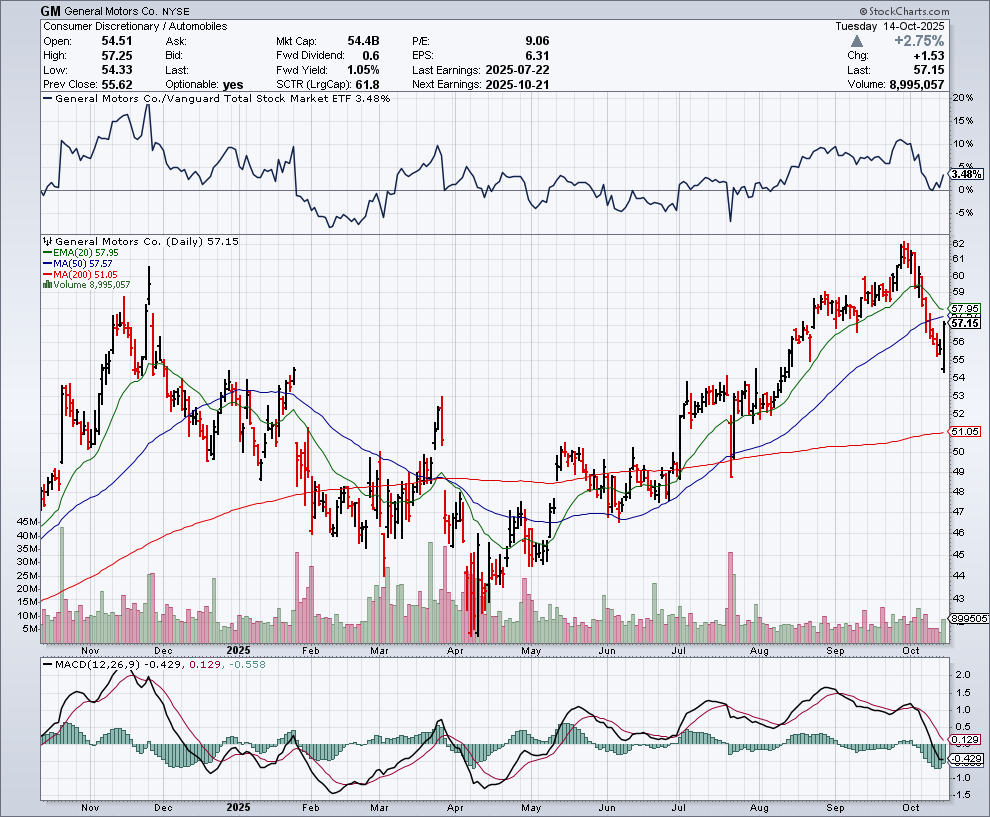Viewport: 990px width, 817px height.
Task: Click the blue MA(50) legend line marker
Action: (x=46, y=263)
